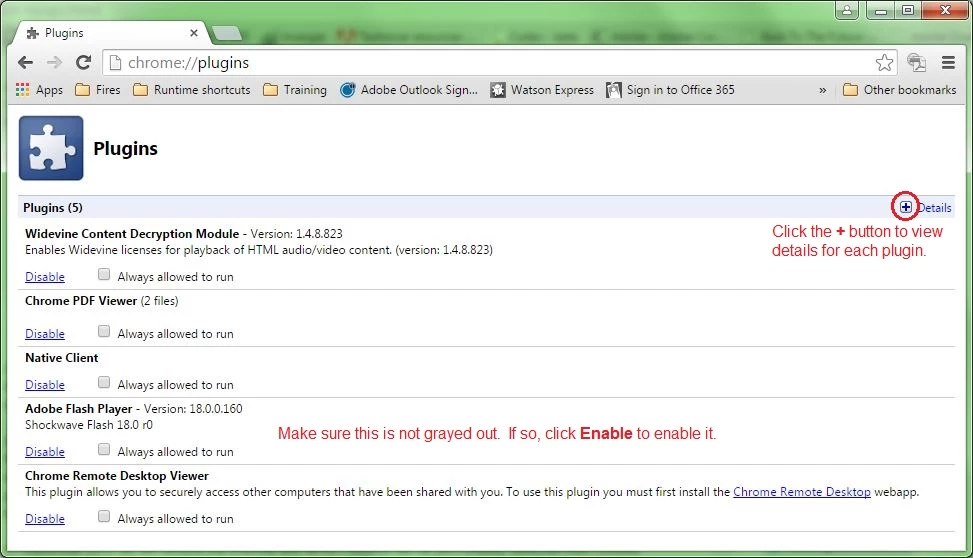This screenshot has width=973, height=558.
Task: Disable Native Client plugin
Action: [45, 385]
